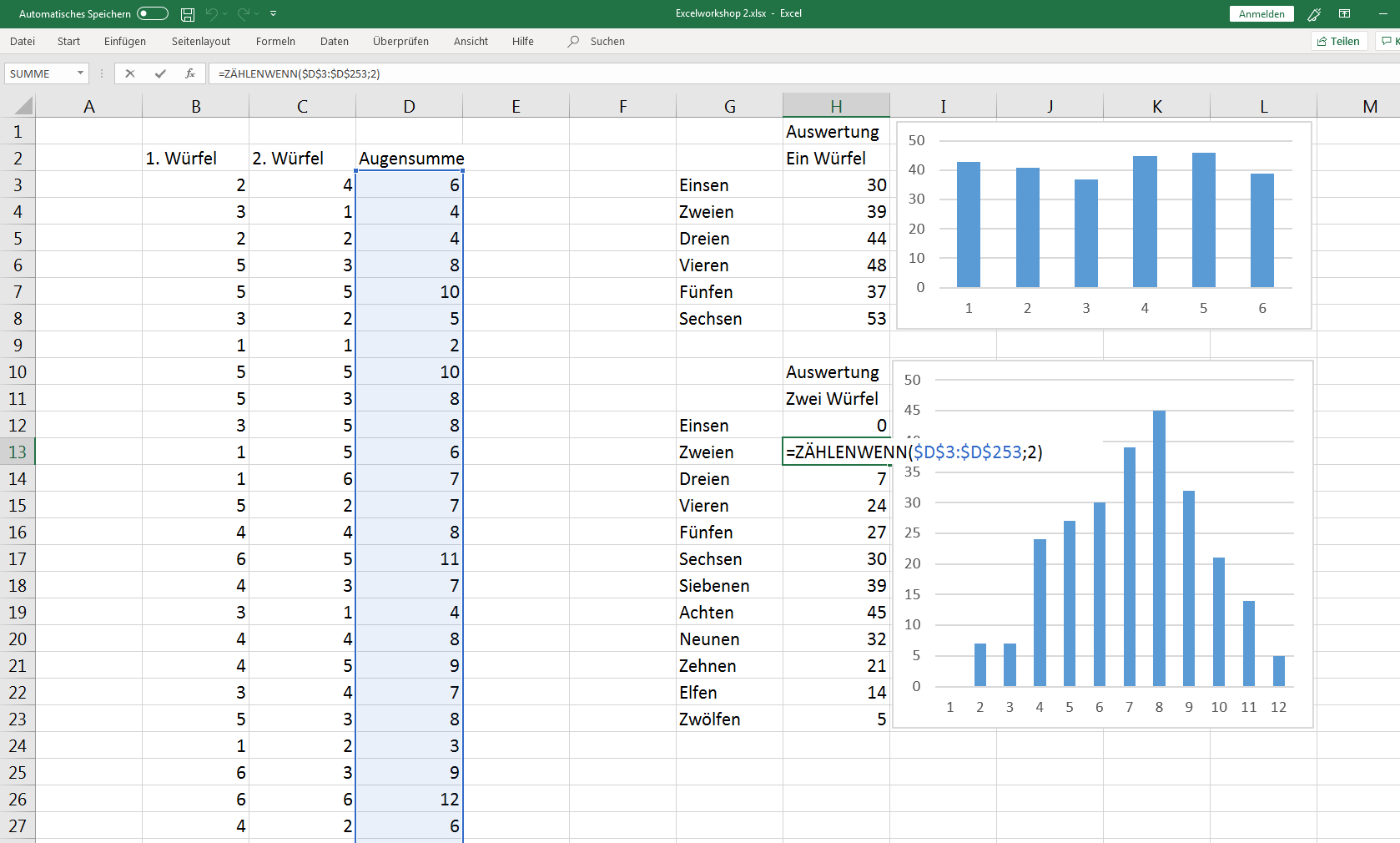Switch to the Überprüfen ribbon tab
The image size is (1400, 843).
click(x=400, y=41)
